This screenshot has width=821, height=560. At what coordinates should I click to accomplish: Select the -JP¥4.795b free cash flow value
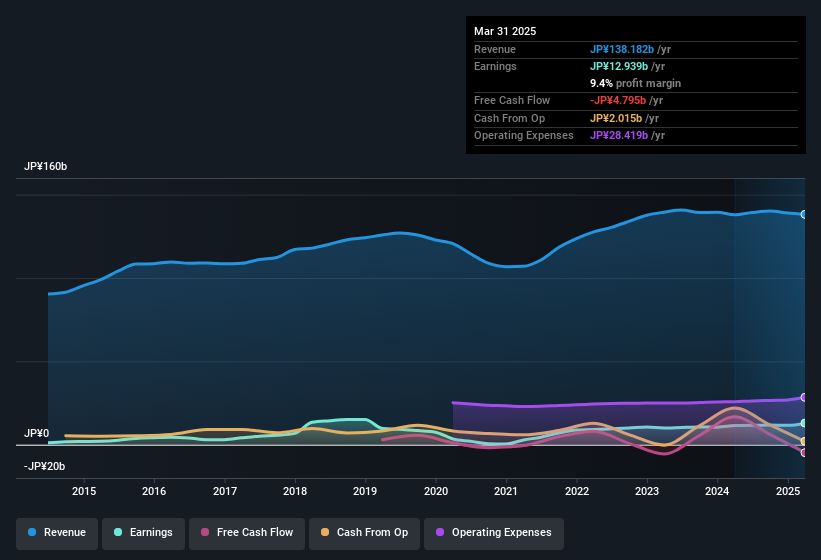click(618, 100)
